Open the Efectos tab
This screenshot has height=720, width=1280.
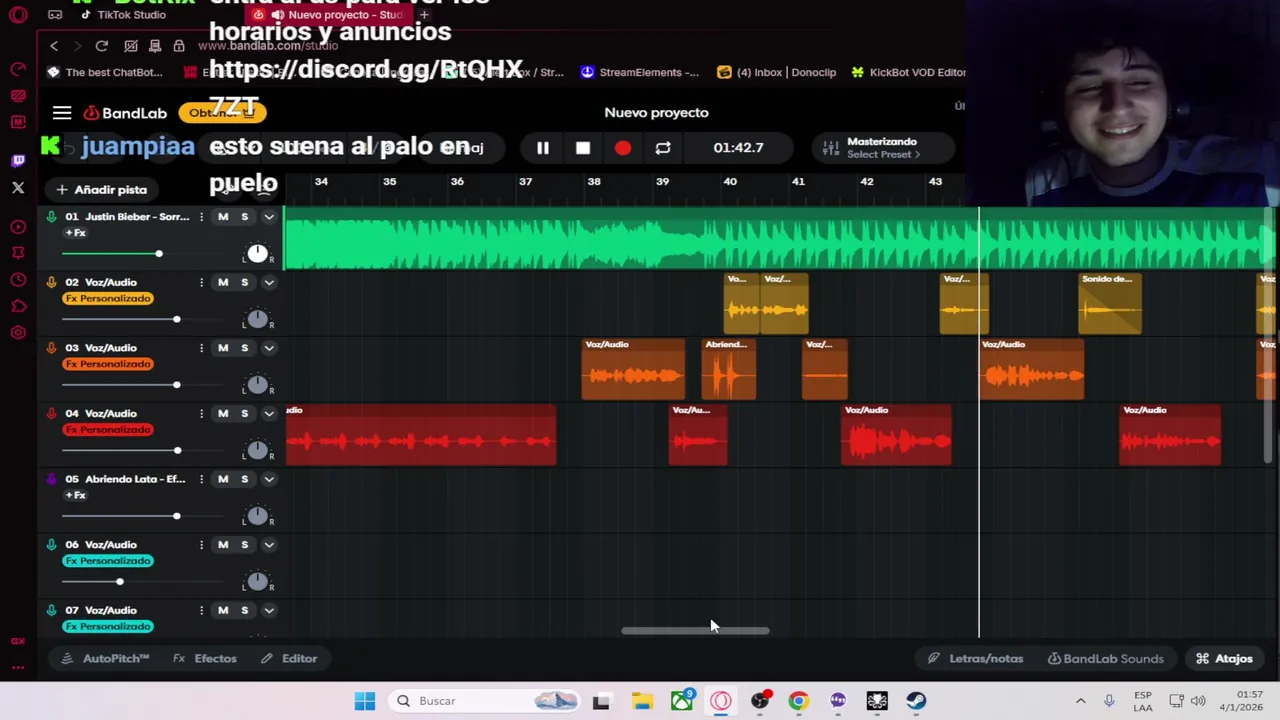pyautogui.click(x=205, y=659)
